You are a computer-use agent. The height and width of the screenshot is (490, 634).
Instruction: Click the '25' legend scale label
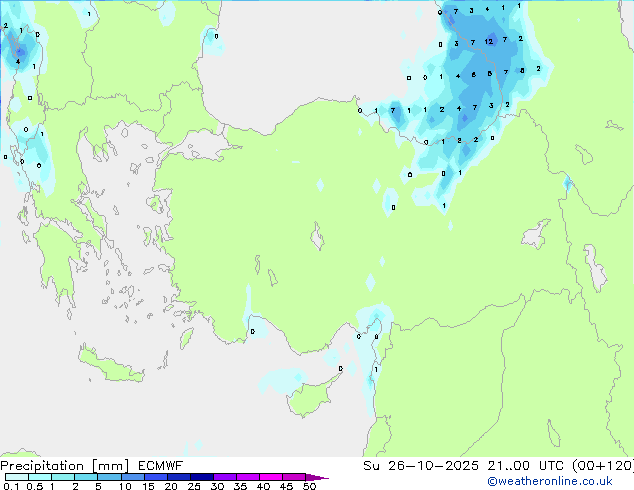[x=194, y=486]
